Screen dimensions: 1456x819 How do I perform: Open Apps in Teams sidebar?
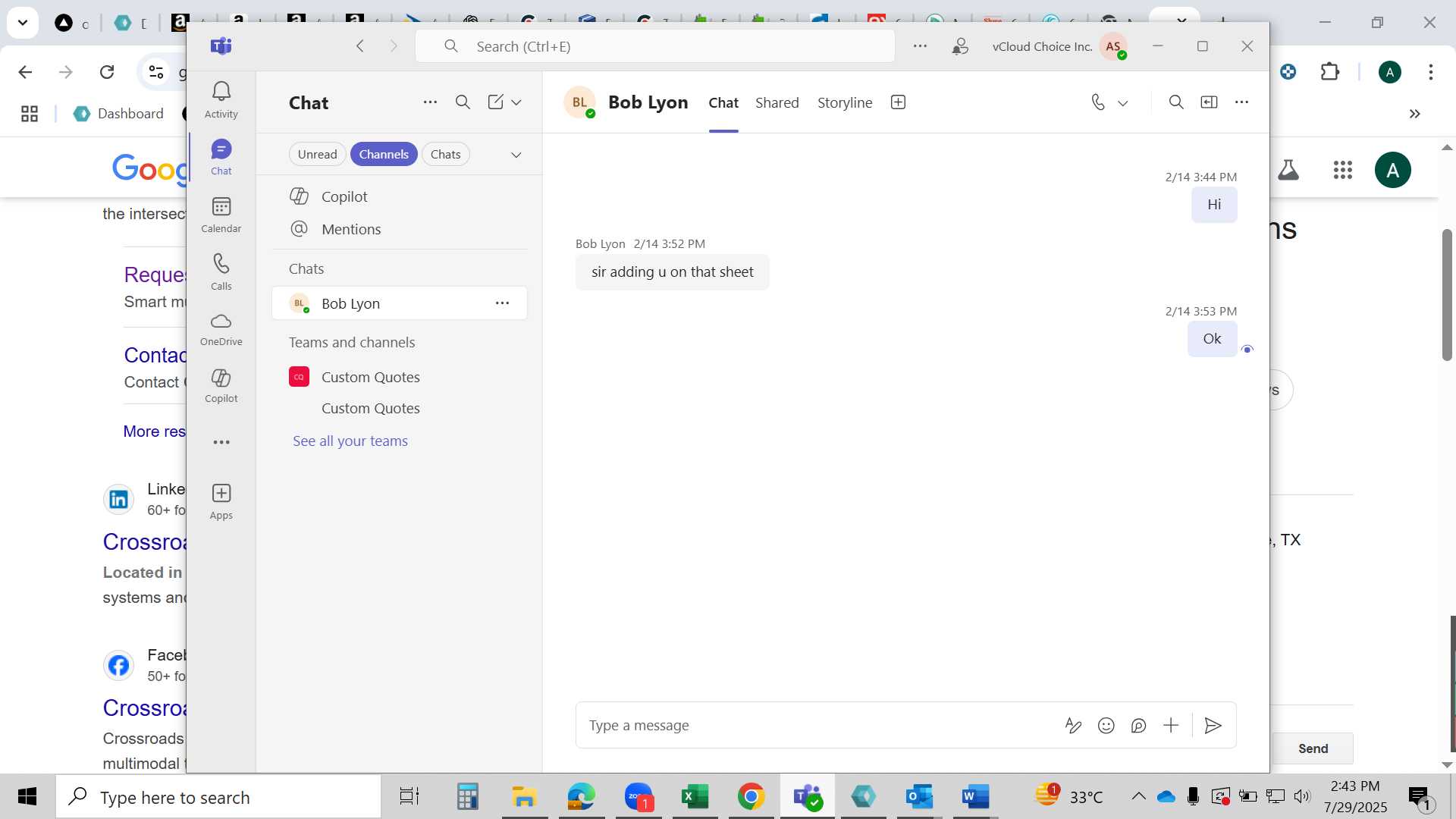pyautogui.click(x=221, y=502)
